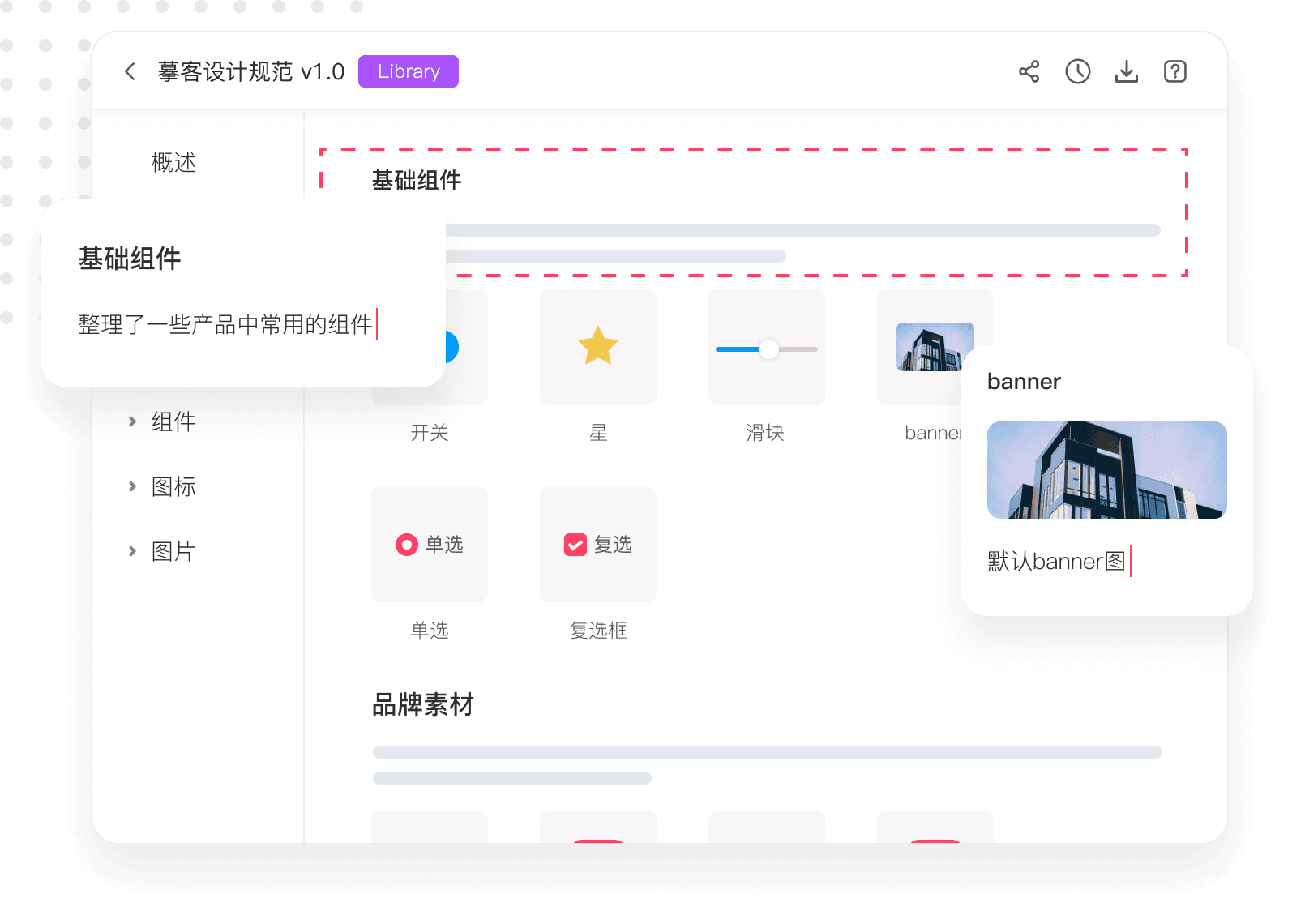Click the Library badge
This screenshot has width=1305, height=924.
pos(409,71)
